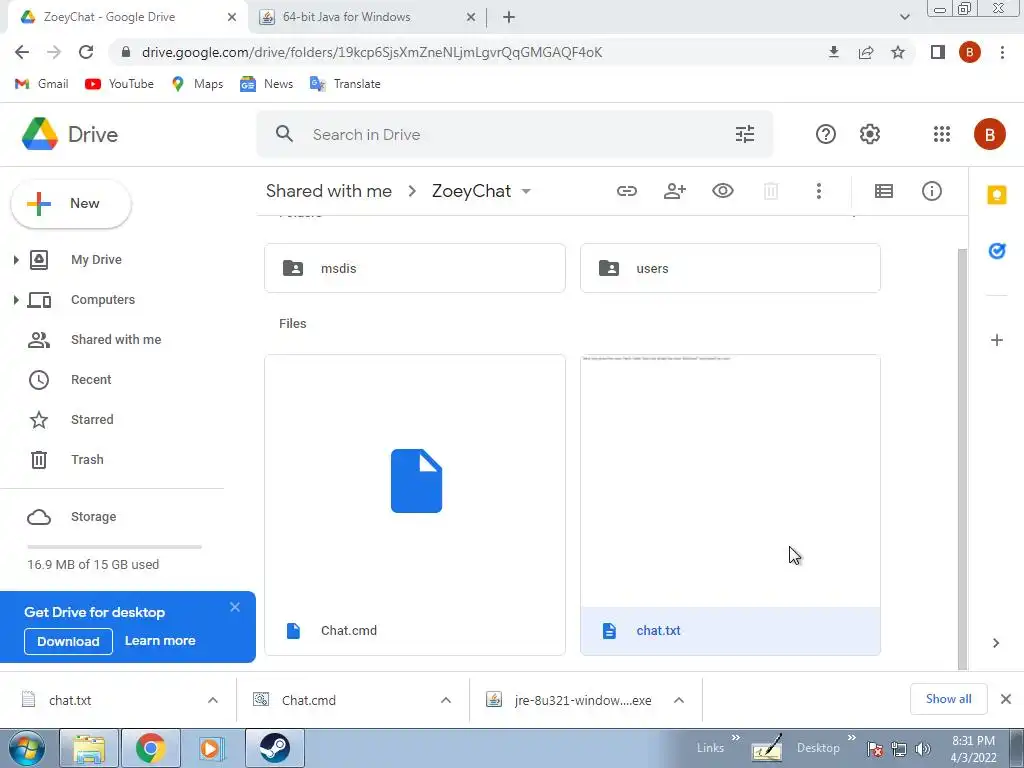The height and width of the screenshot is (768, 1024).
Task: Open the Windows Start menu
Action: click(x=26, y=748)
